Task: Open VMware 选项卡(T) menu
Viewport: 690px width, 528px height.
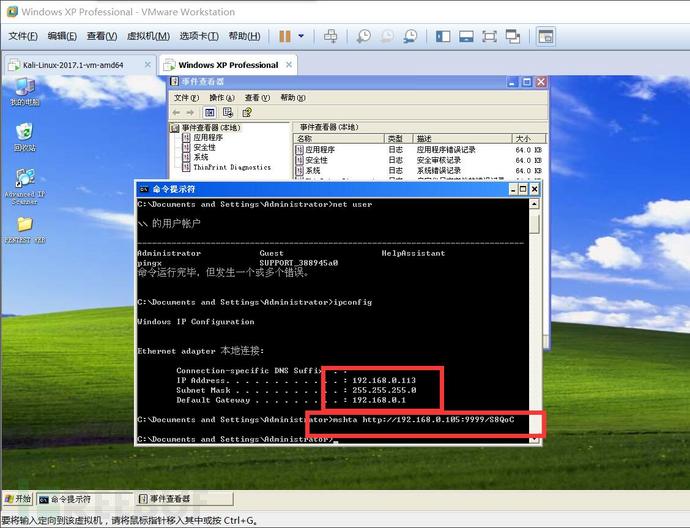Action: [x=199, y=36]
